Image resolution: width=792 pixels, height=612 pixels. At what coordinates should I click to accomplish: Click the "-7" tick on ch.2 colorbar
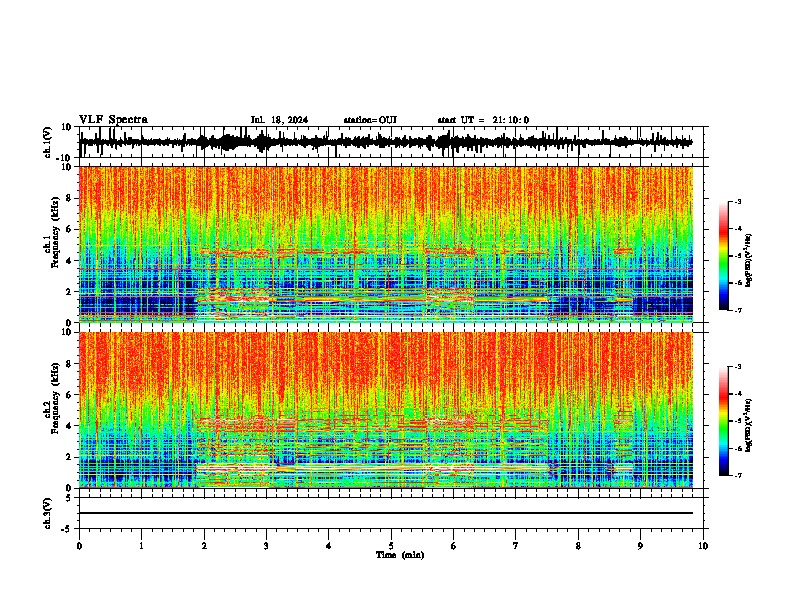pyautogui.click(x=737, y=475)
